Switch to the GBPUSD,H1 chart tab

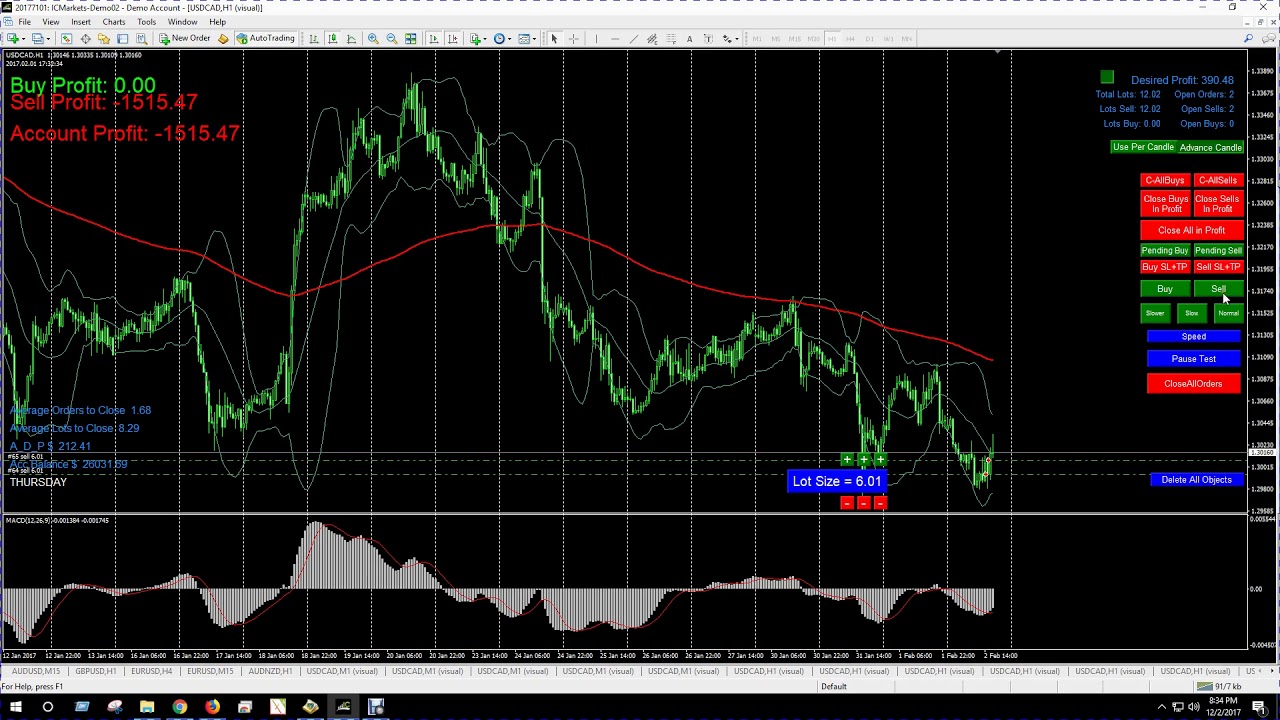(96, 671)
